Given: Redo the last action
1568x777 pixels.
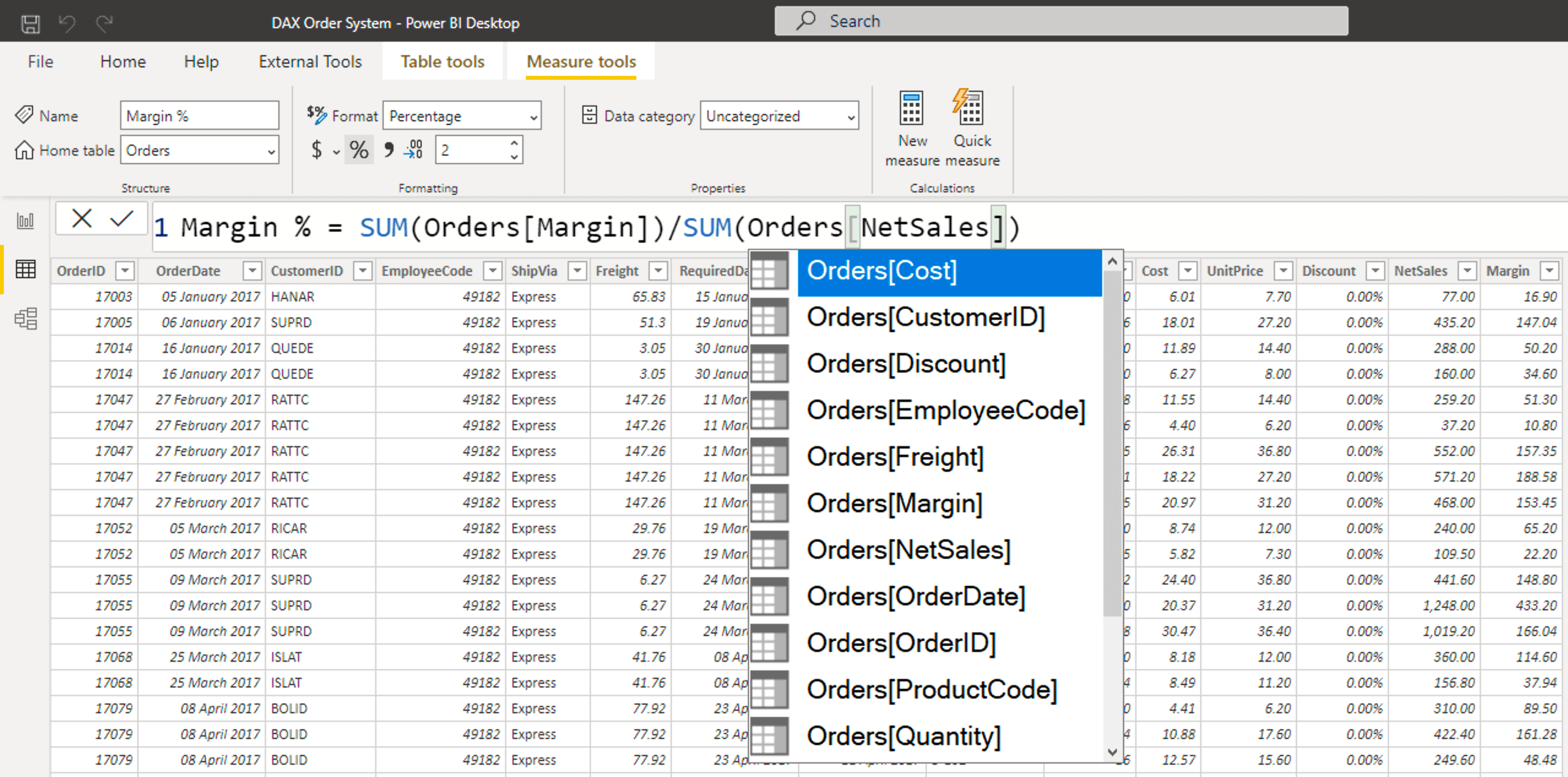Looking at the screenshot, I should coord(104,22).
